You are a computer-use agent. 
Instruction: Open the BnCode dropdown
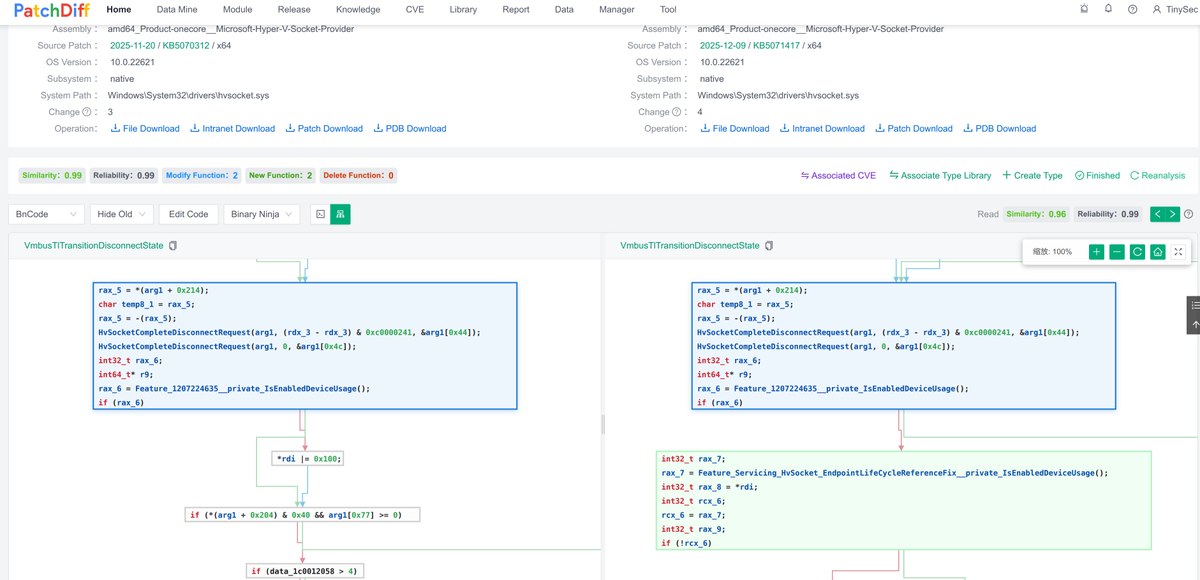point(46,214)
